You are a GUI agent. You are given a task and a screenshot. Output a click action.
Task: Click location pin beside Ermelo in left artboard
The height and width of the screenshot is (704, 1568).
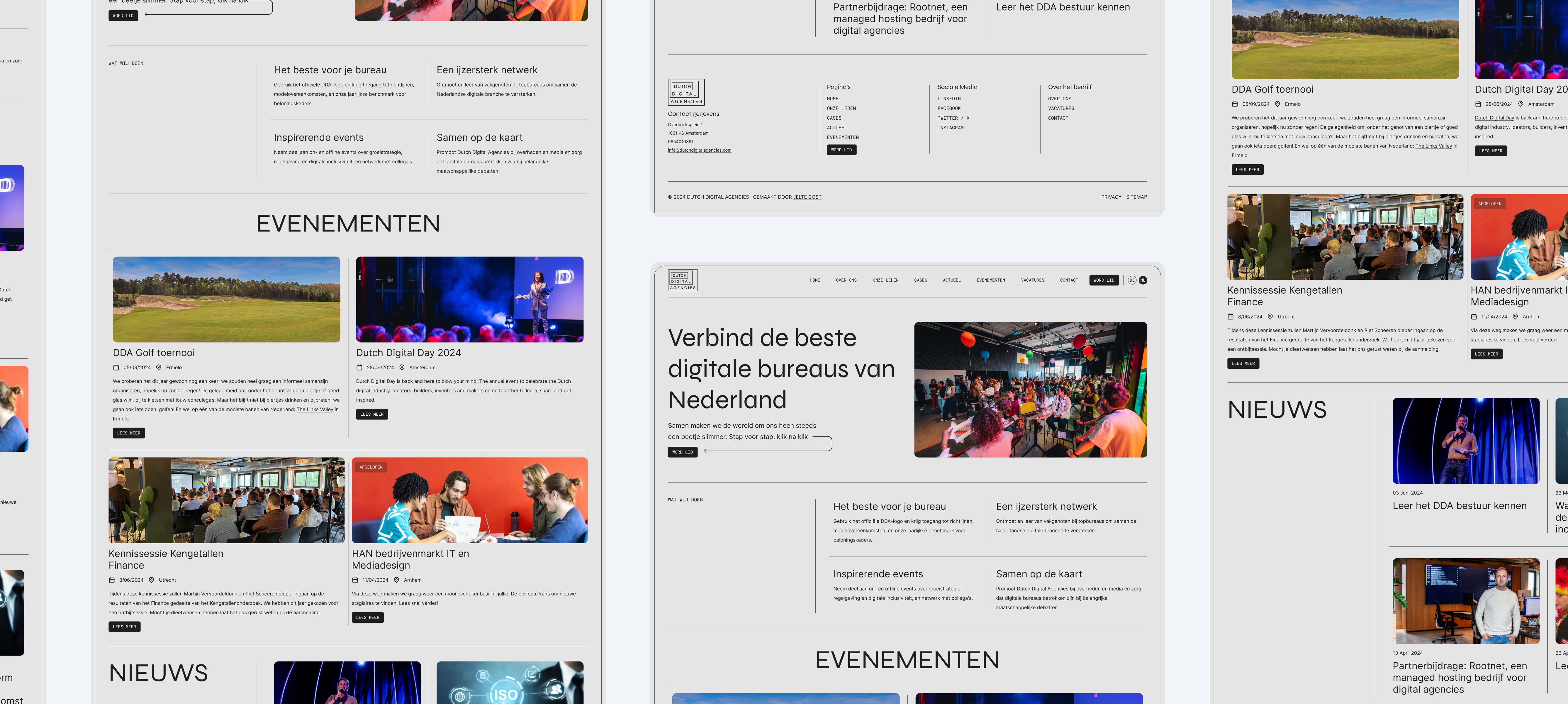tap(158, 368)
